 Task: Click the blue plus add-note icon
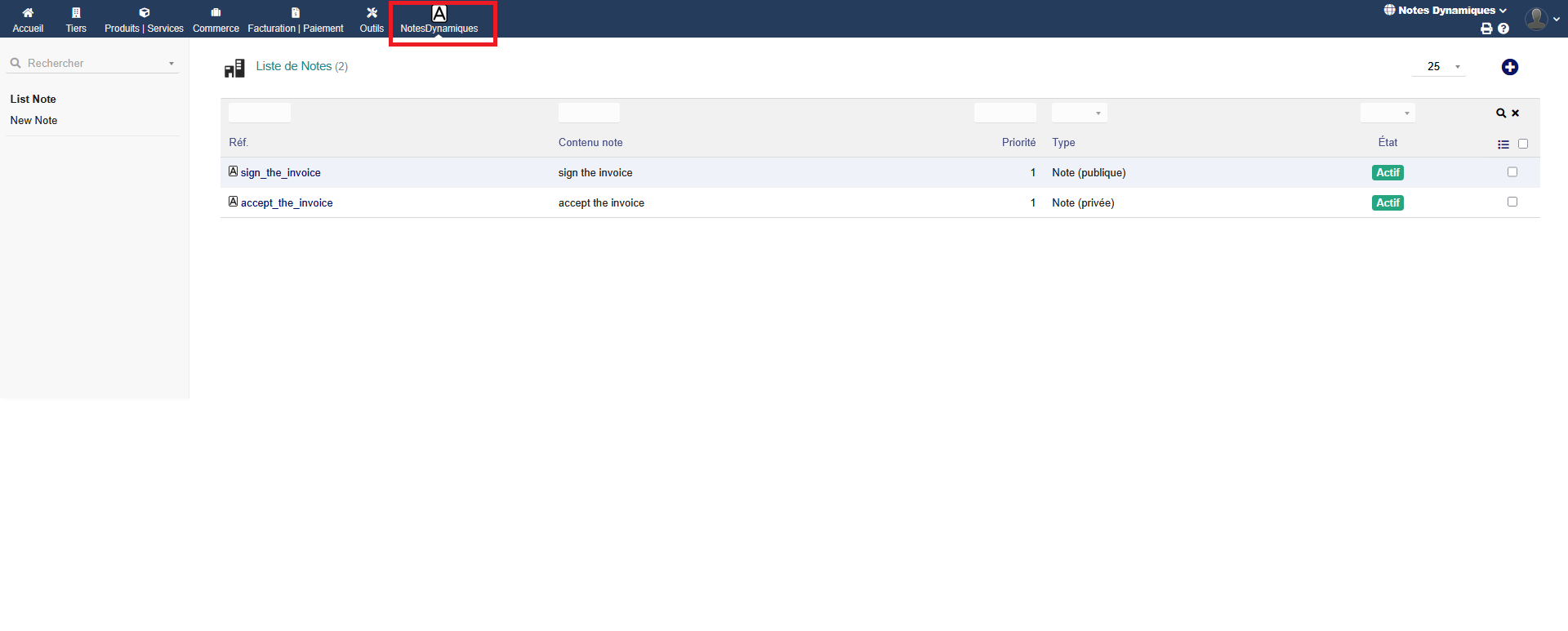[x=1509, y=67]
